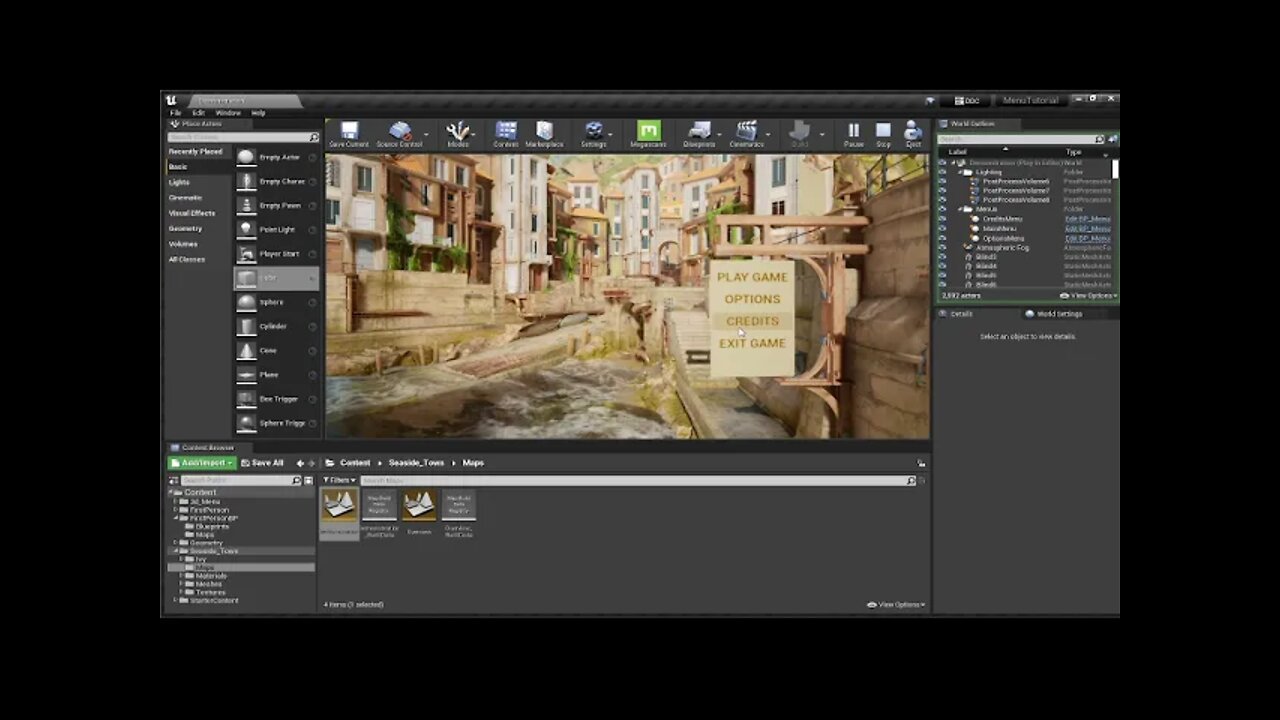Open Content Browser View Options dropdown
This screenshot has height=720, width=1280.
tap(896, 604)
